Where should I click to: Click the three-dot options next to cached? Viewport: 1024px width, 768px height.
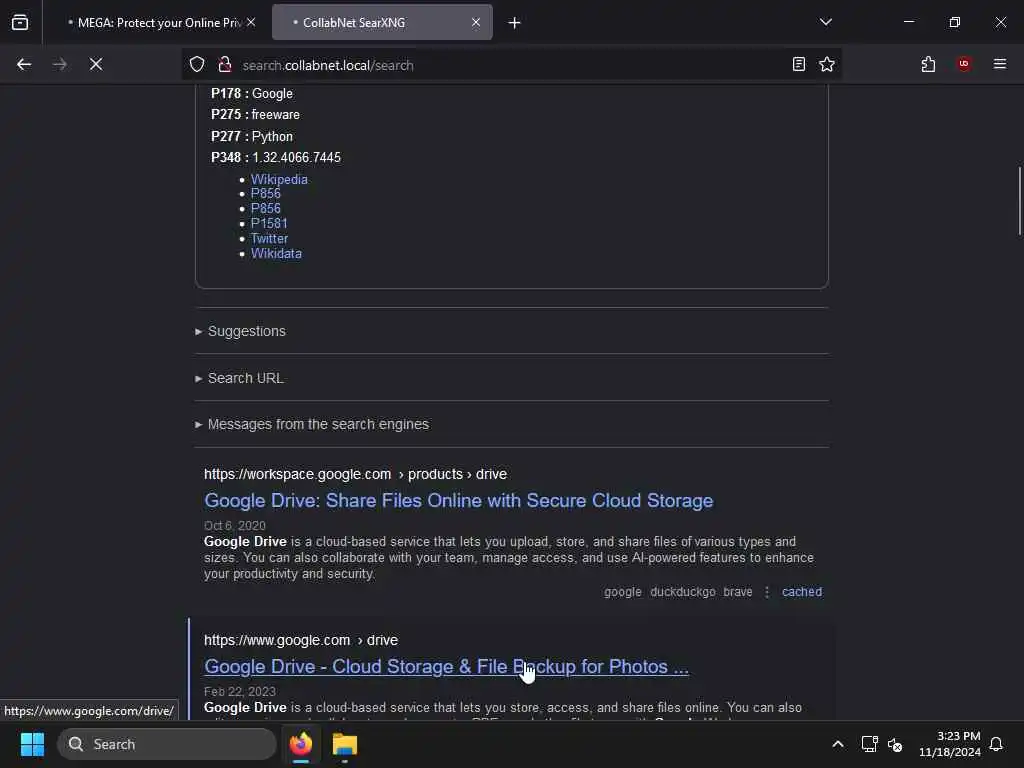(x=767, y=592)
